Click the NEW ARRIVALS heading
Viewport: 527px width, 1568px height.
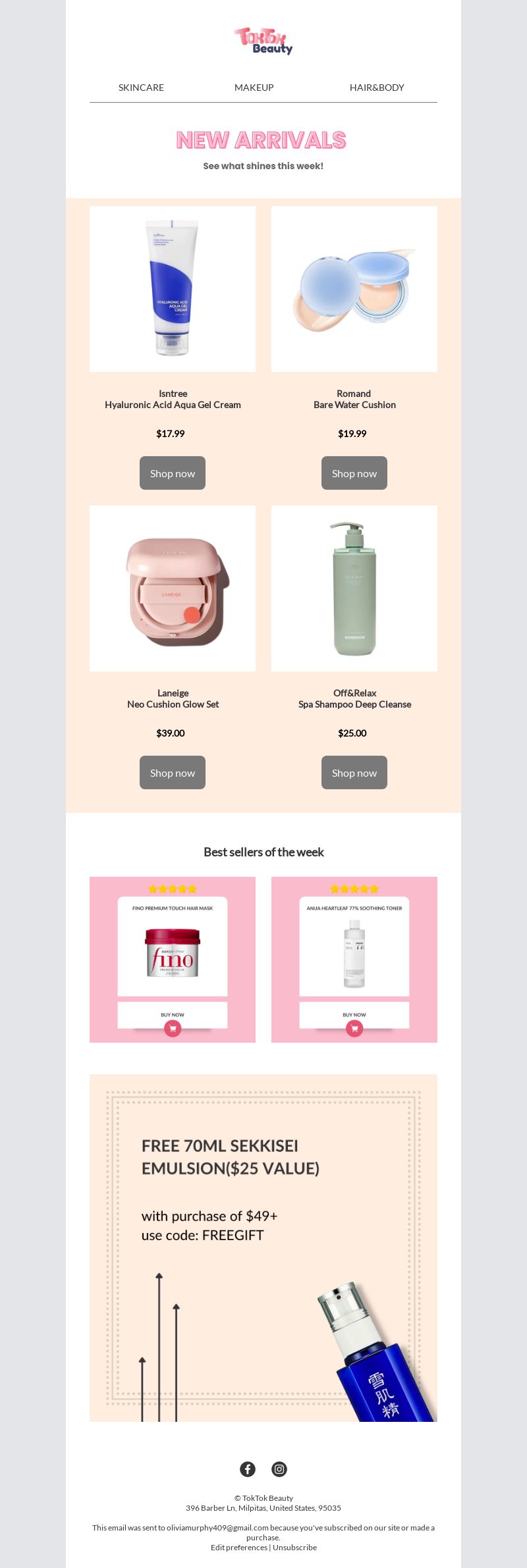pyautogui.click(x=261, y=140)
